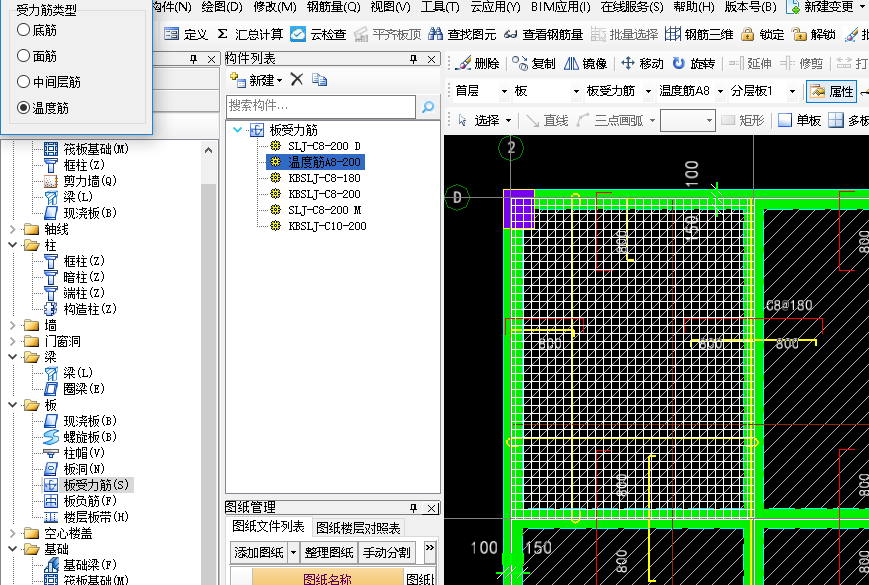Select the 直线 line drawing tool

click(547, 120)
